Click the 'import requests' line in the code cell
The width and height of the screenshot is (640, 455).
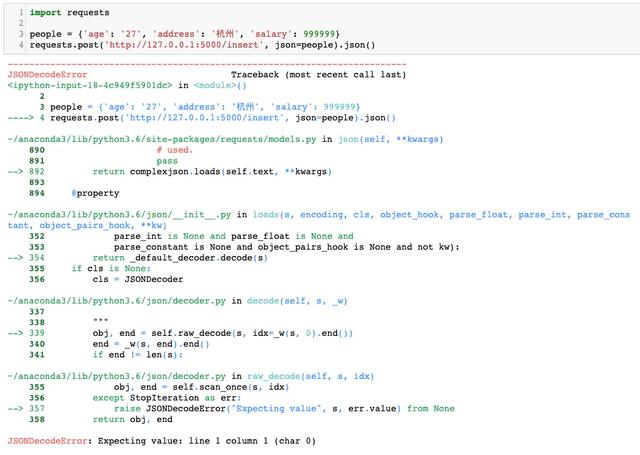point(67,13)
